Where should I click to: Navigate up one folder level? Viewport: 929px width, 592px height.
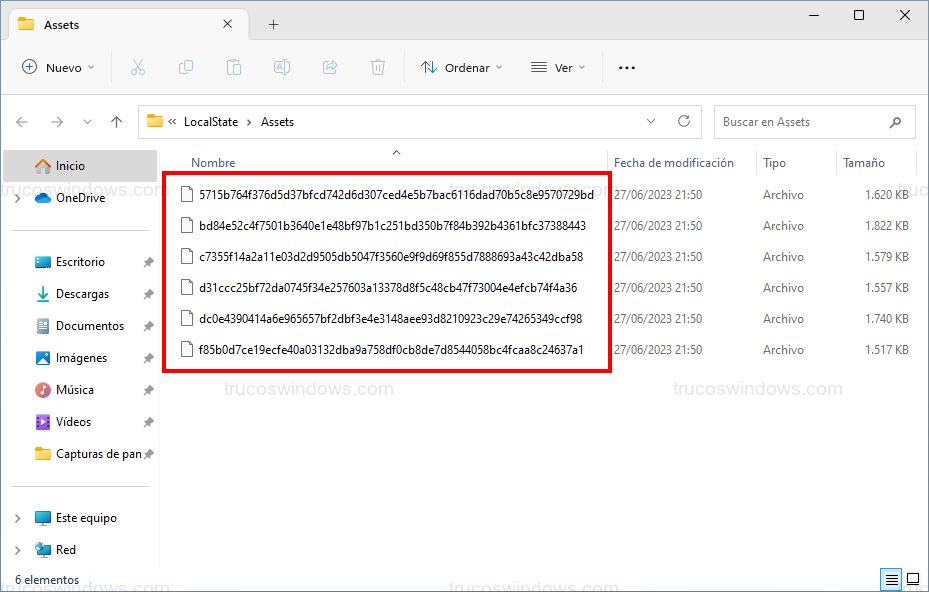tap(116, 121)
